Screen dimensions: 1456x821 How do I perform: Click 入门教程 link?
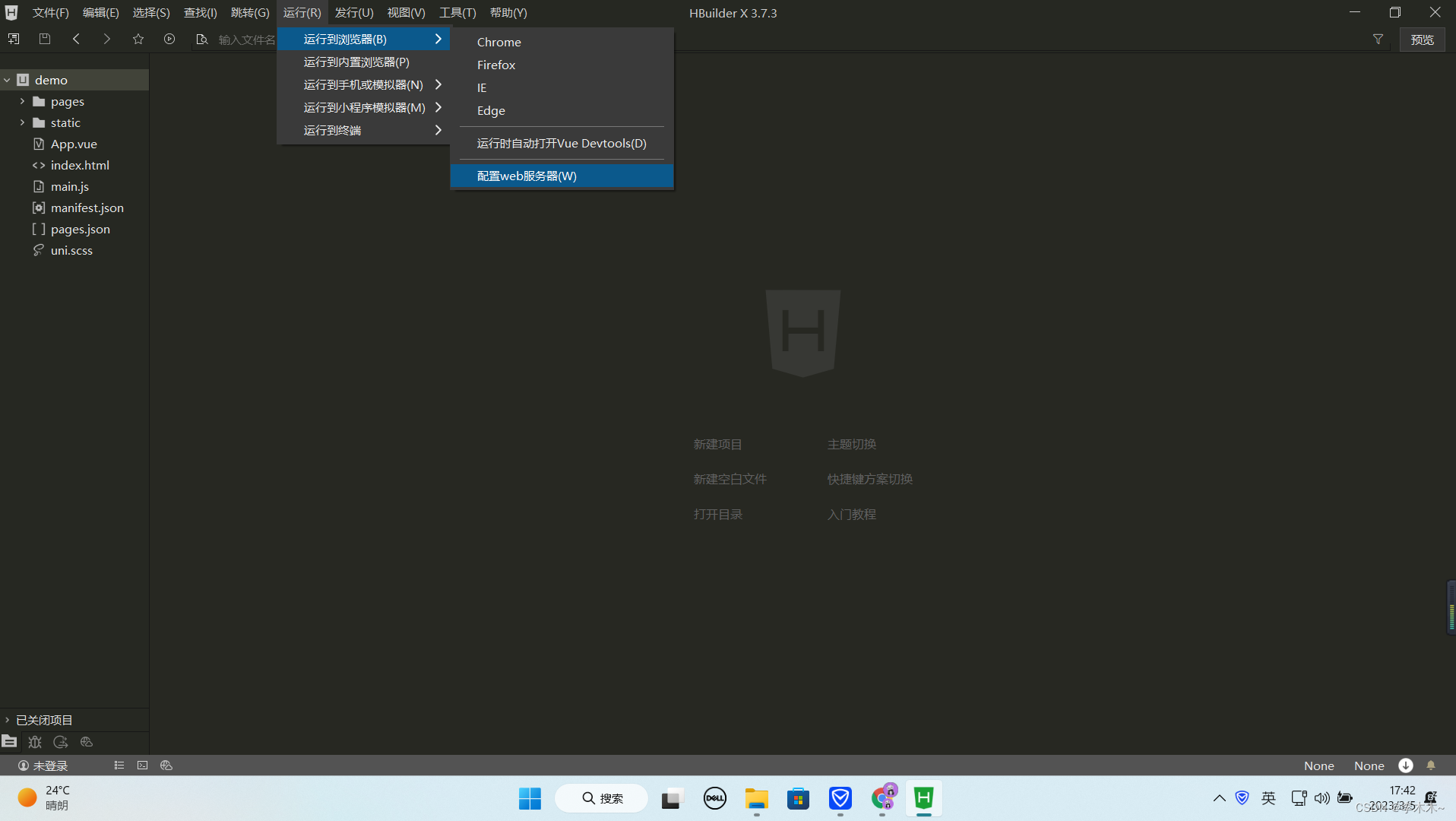(851, 514)
